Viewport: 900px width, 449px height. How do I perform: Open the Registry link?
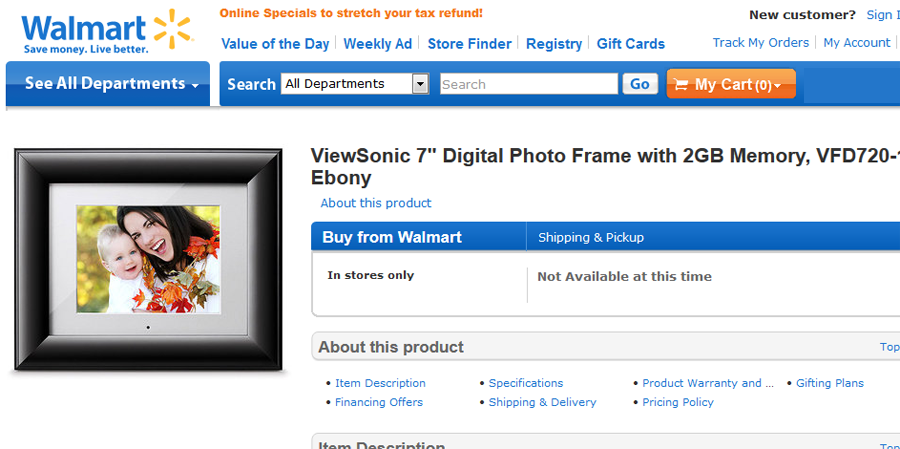(554, 44)
